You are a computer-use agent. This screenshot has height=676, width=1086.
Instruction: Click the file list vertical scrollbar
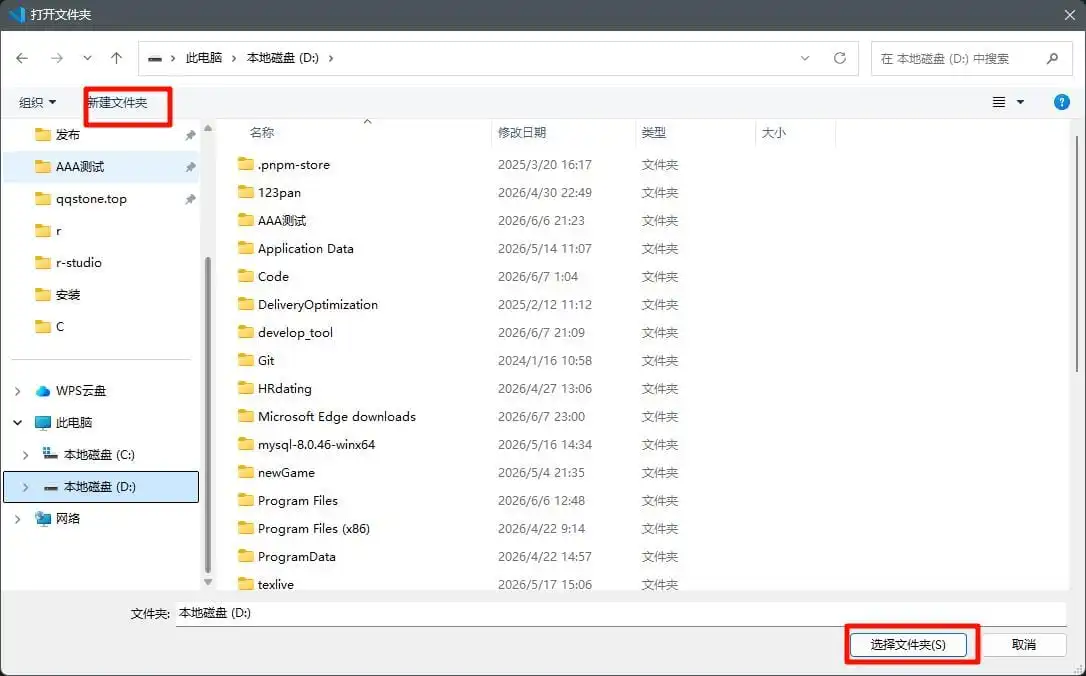1078,255
